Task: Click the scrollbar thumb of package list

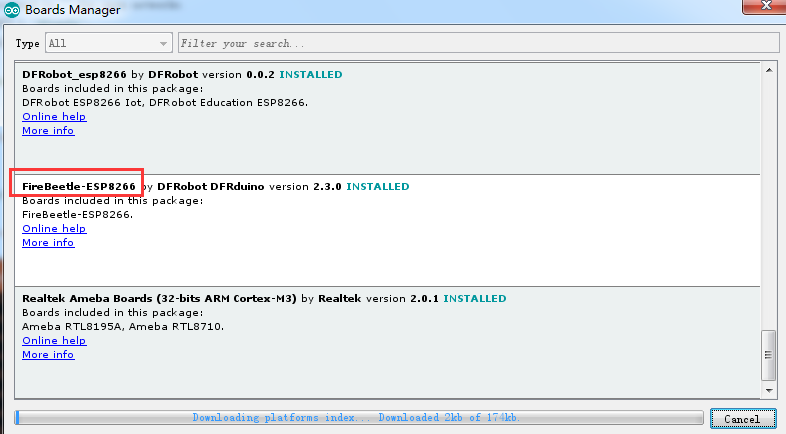Action: coord(768,355)
